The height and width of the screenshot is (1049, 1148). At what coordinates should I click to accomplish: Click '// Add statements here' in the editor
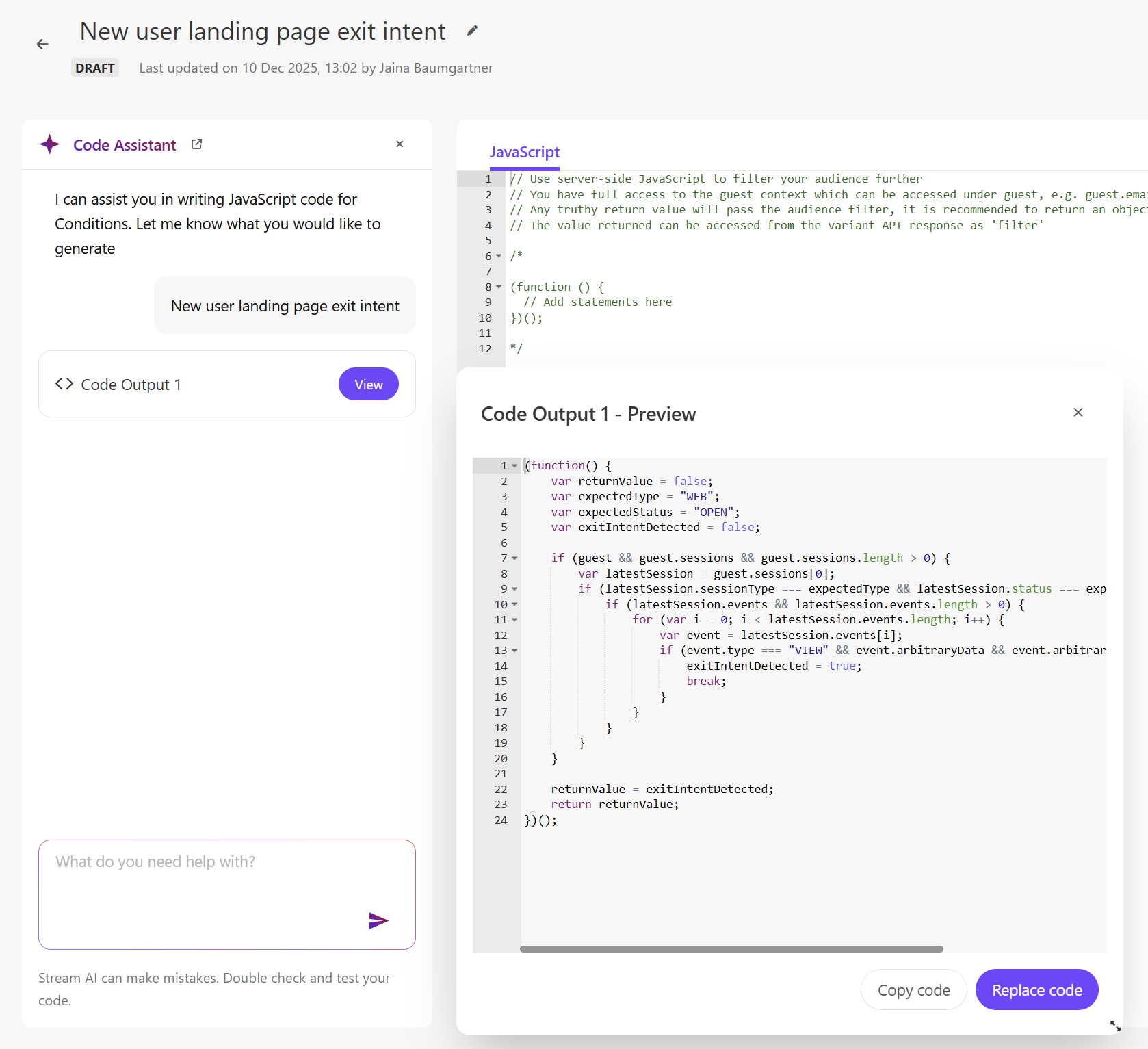coord(597,302)
